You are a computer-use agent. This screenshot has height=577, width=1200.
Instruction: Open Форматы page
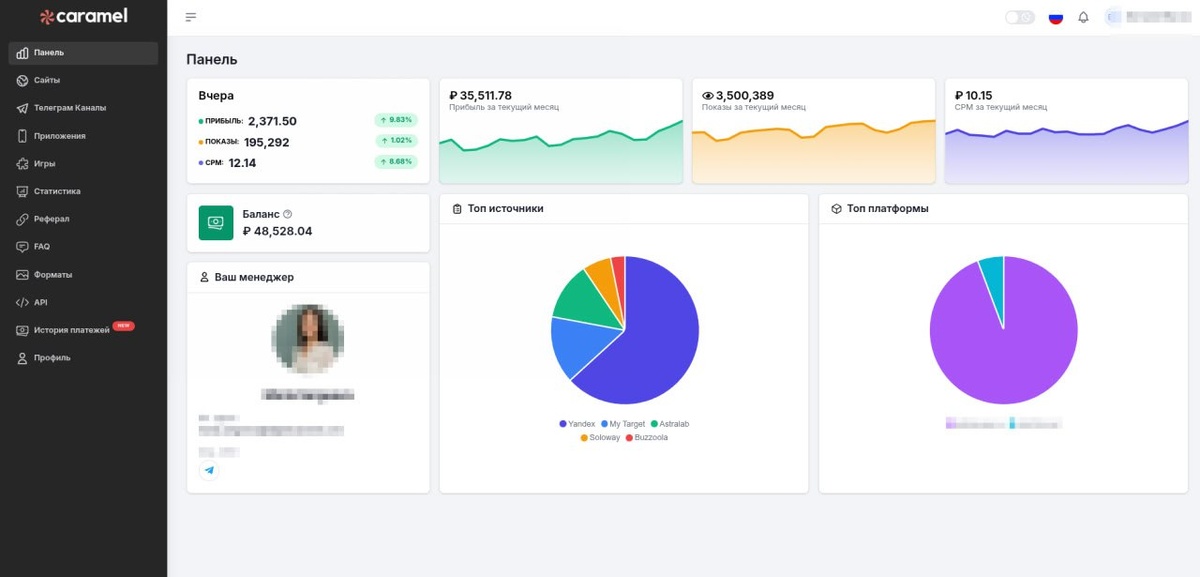point(83,275)
